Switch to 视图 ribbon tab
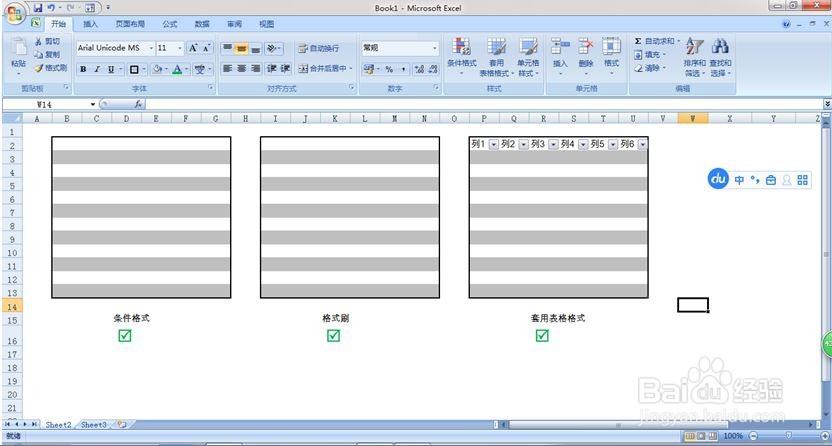 (x=267, y=24)
